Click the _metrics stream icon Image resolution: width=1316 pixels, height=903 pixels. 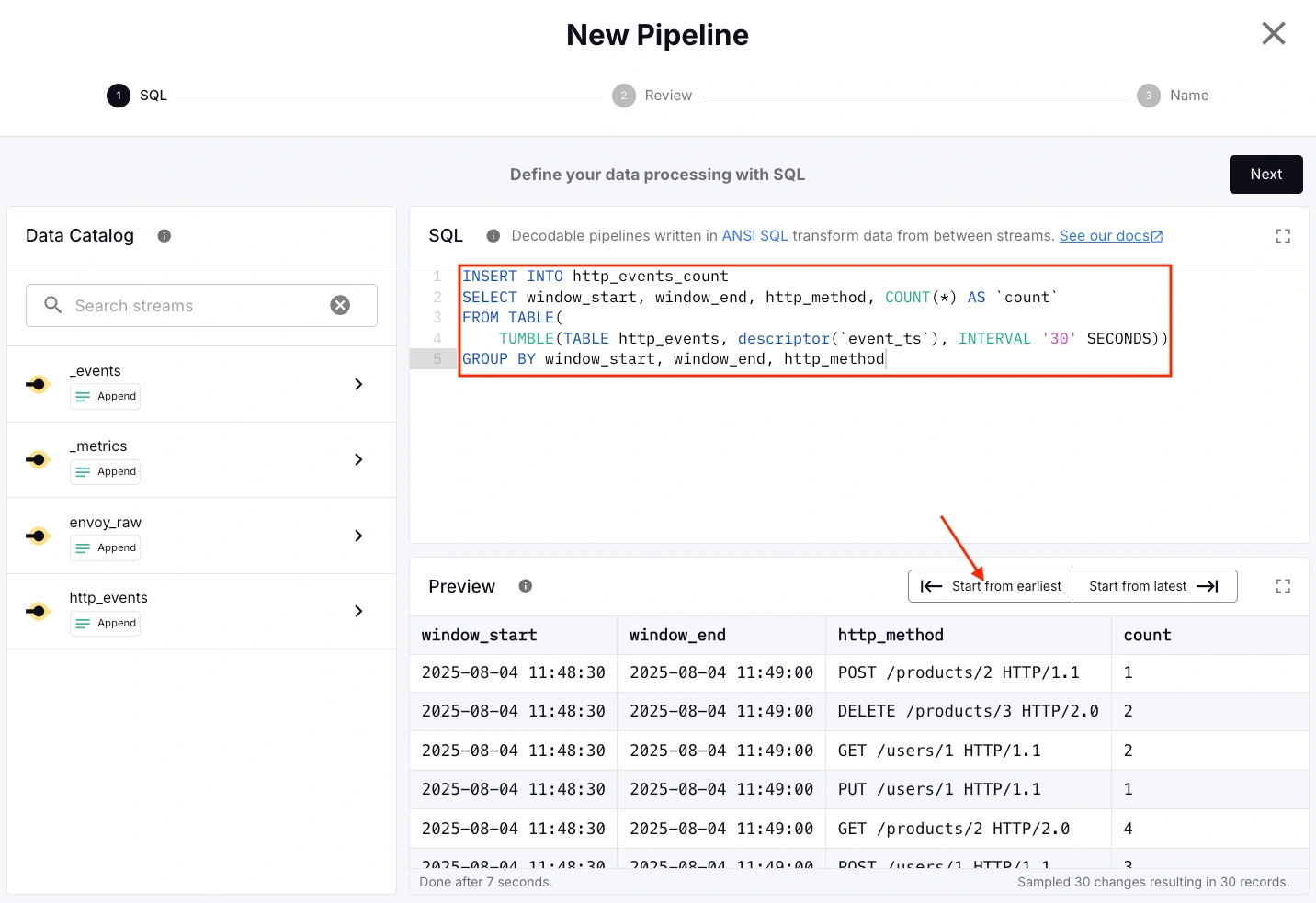coord(38,459)
